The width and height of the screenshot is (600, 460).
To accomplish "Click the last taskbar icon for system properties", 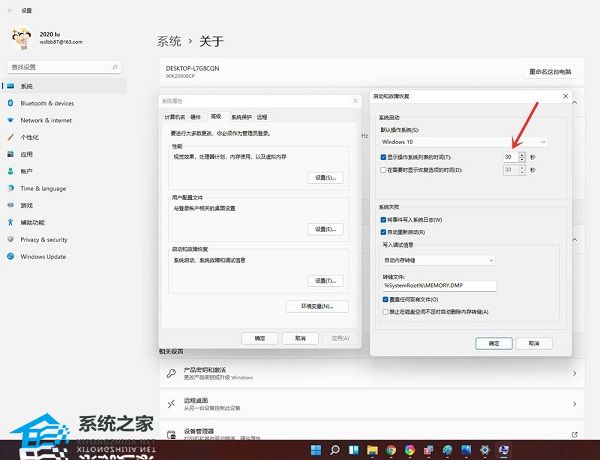I will pyautogui.click(x=504, y=450).
